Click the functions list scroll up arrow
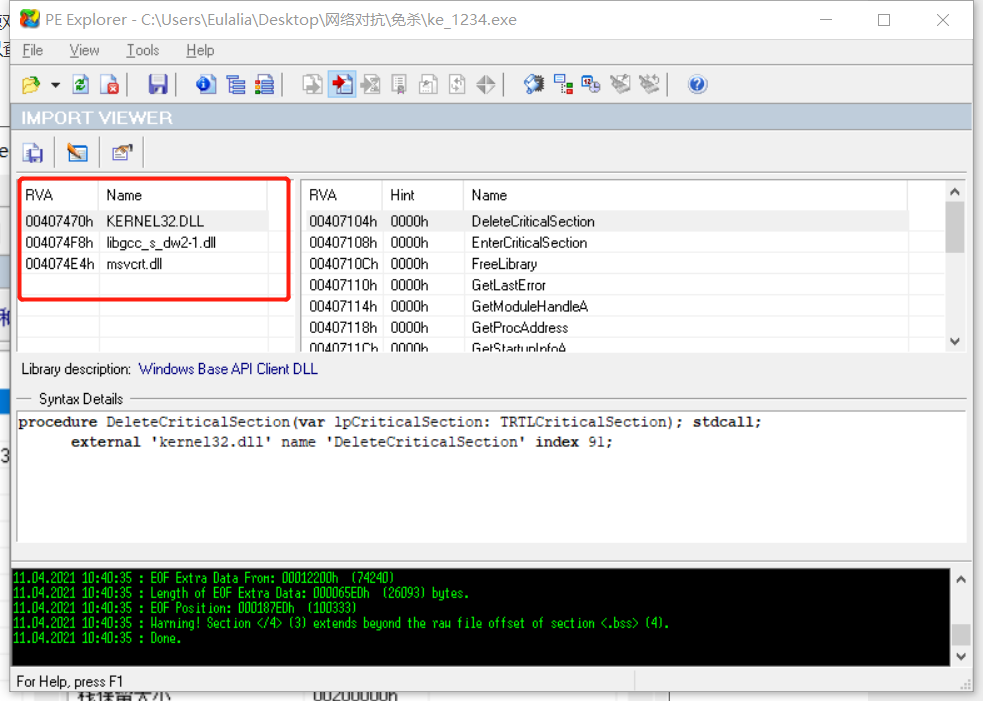Viewport: 983px width, 701px height. coord(955,192)
